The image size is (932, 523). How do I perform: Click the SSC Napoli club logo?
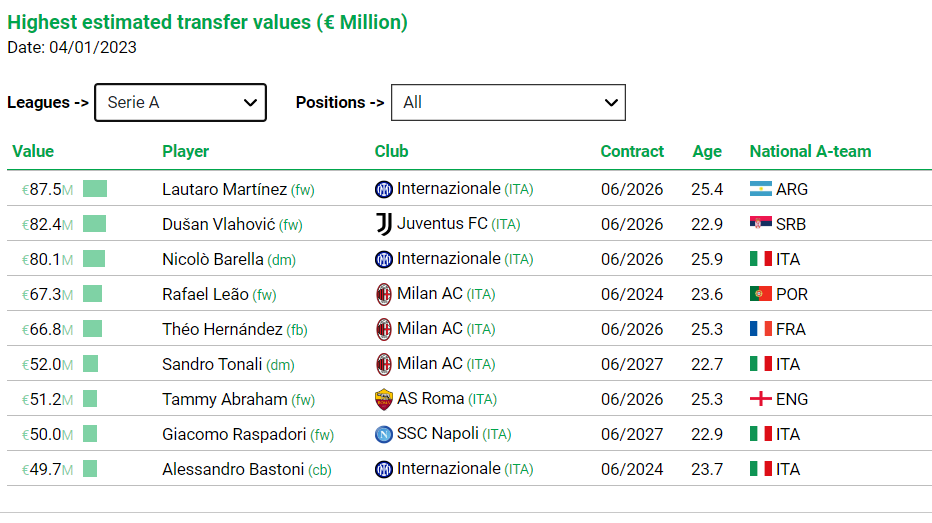coord(384,434)
